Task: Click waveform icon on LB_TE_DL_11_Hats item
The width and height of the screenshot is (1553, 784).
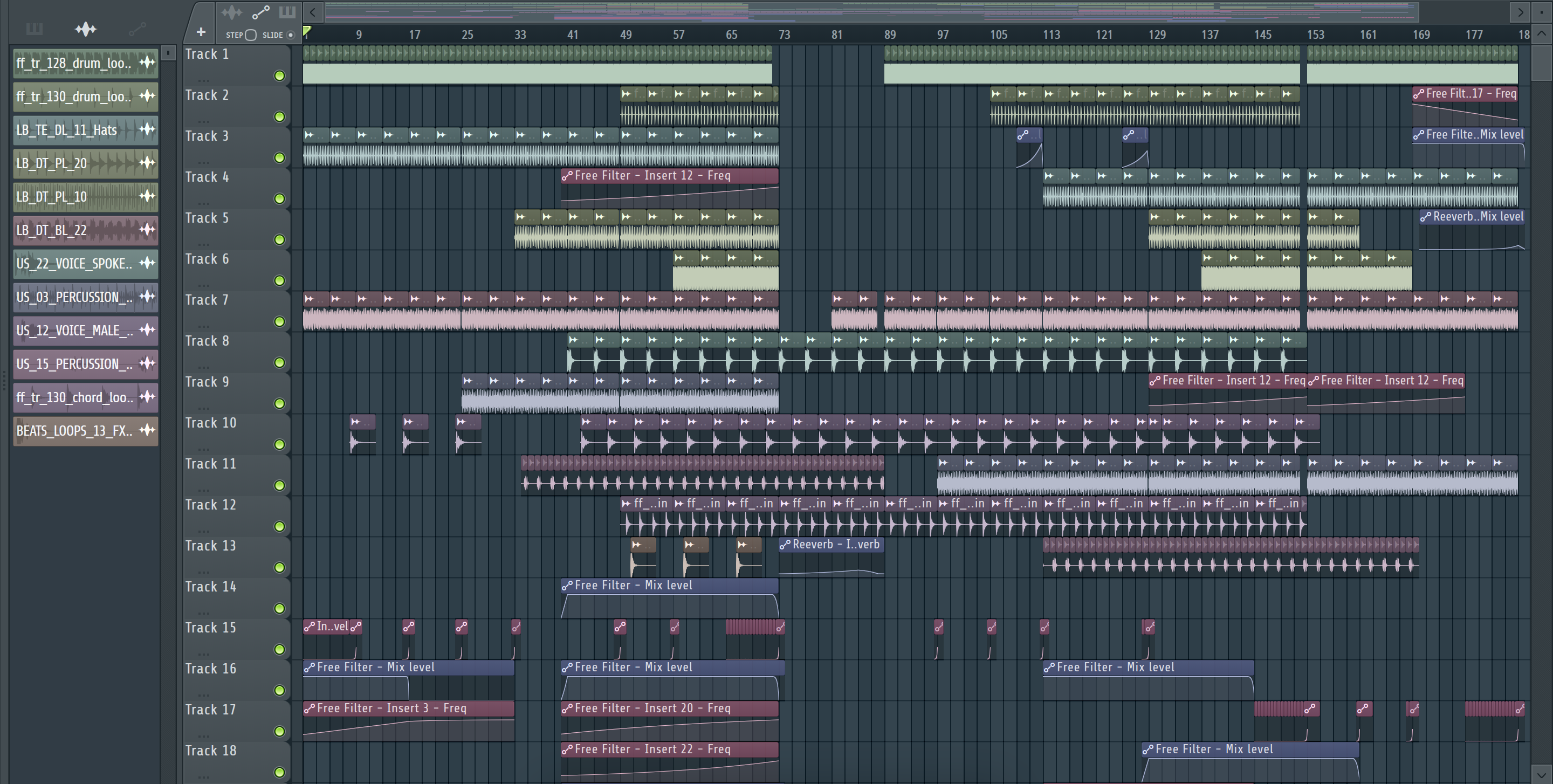Action: tap(147, 129)
